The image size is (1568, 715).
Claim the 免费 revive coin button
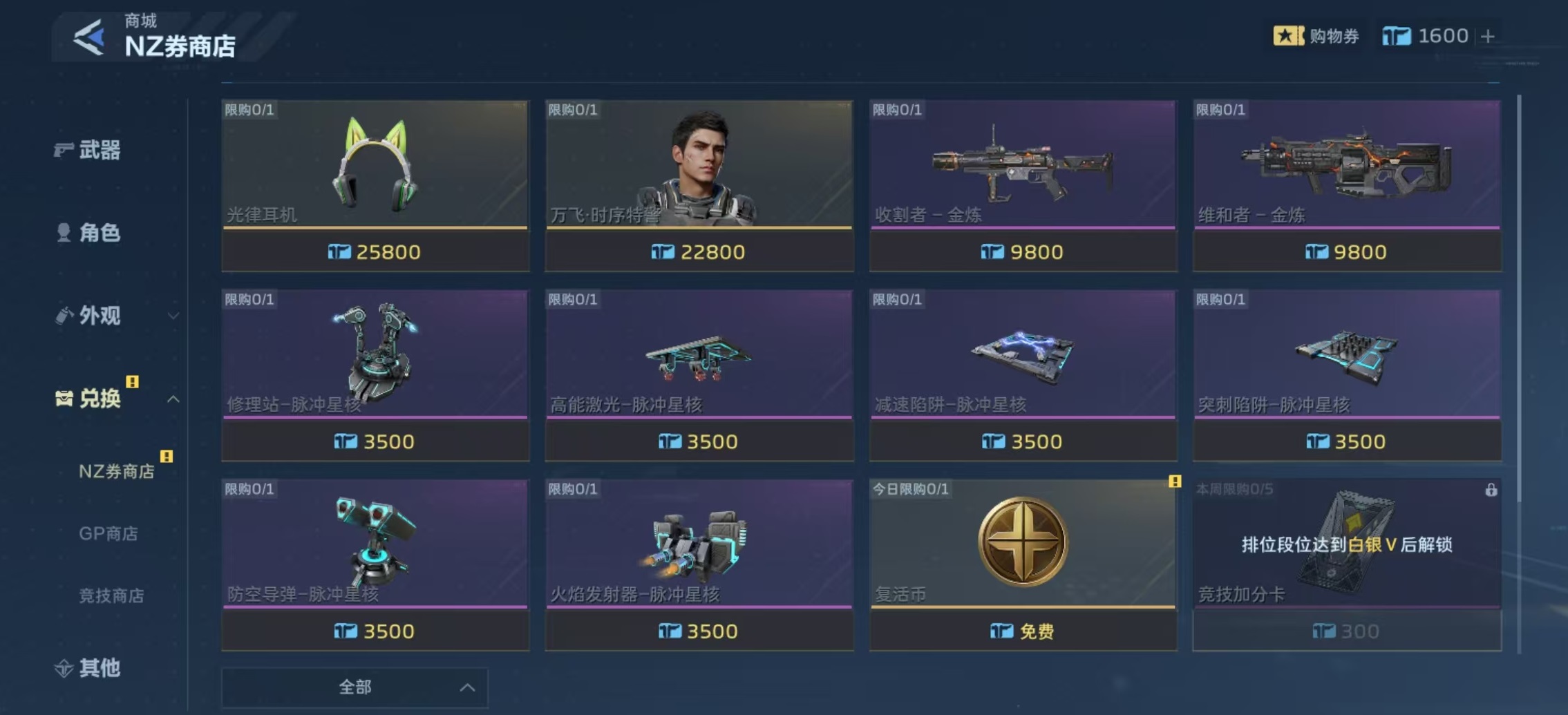point(1023,631)
